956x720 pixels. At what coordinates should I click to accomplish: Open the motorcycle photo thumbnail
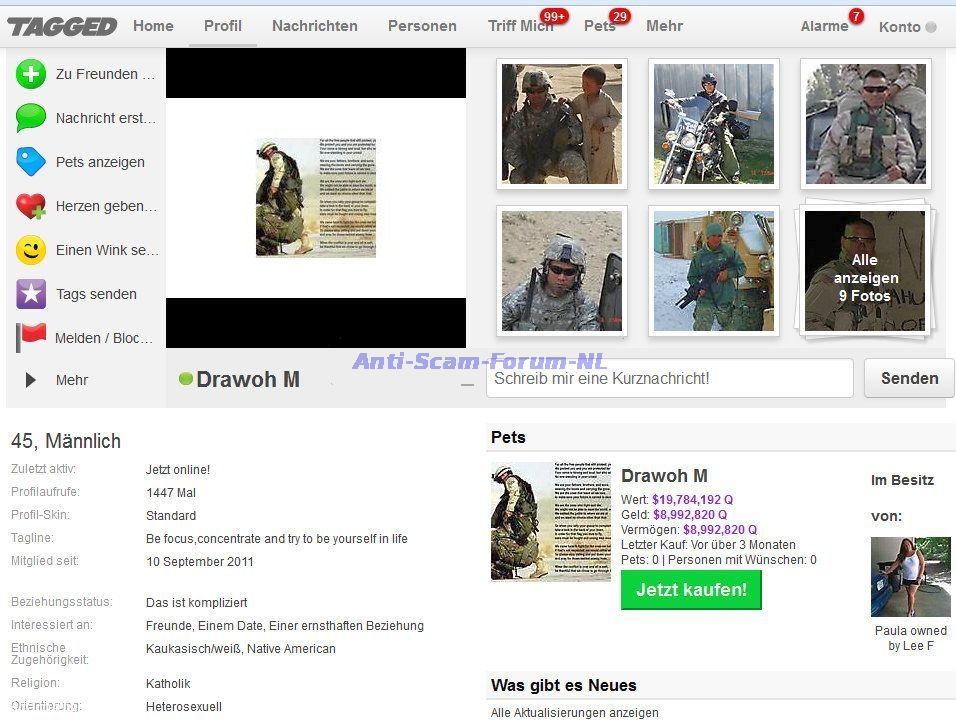coord(713,123)
